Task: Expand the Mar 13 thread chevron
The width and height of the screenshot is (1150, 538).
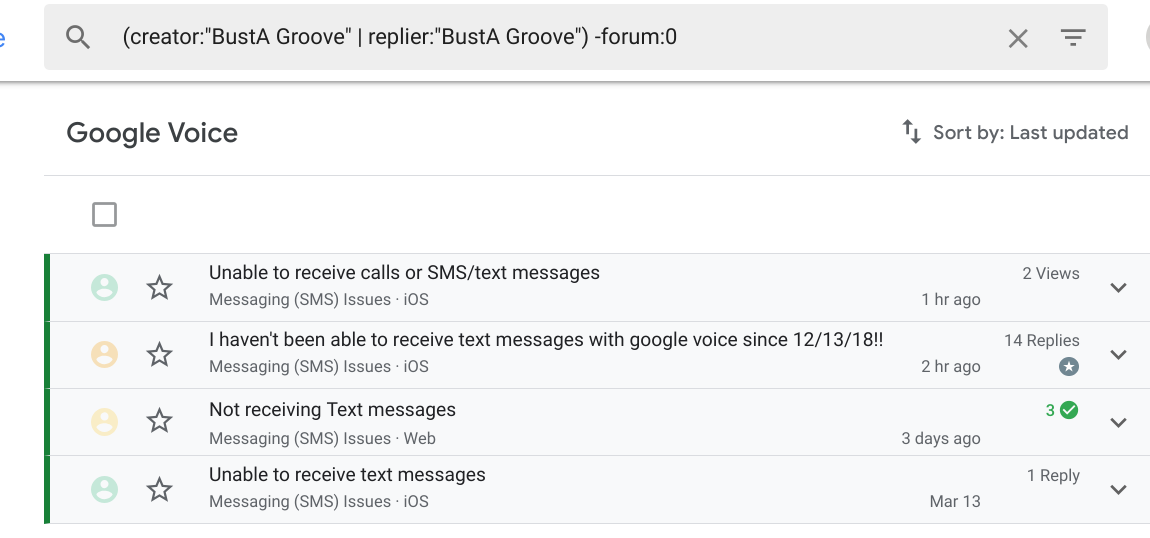Action: (1118, 490)
